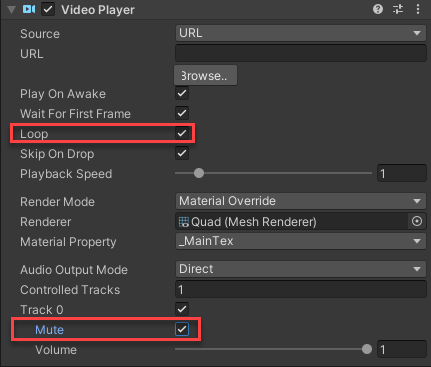The height and width of the screenshot is (367, 431).
Task: Click the Playback Speed slider handle
Action: (x=199, y=173)
